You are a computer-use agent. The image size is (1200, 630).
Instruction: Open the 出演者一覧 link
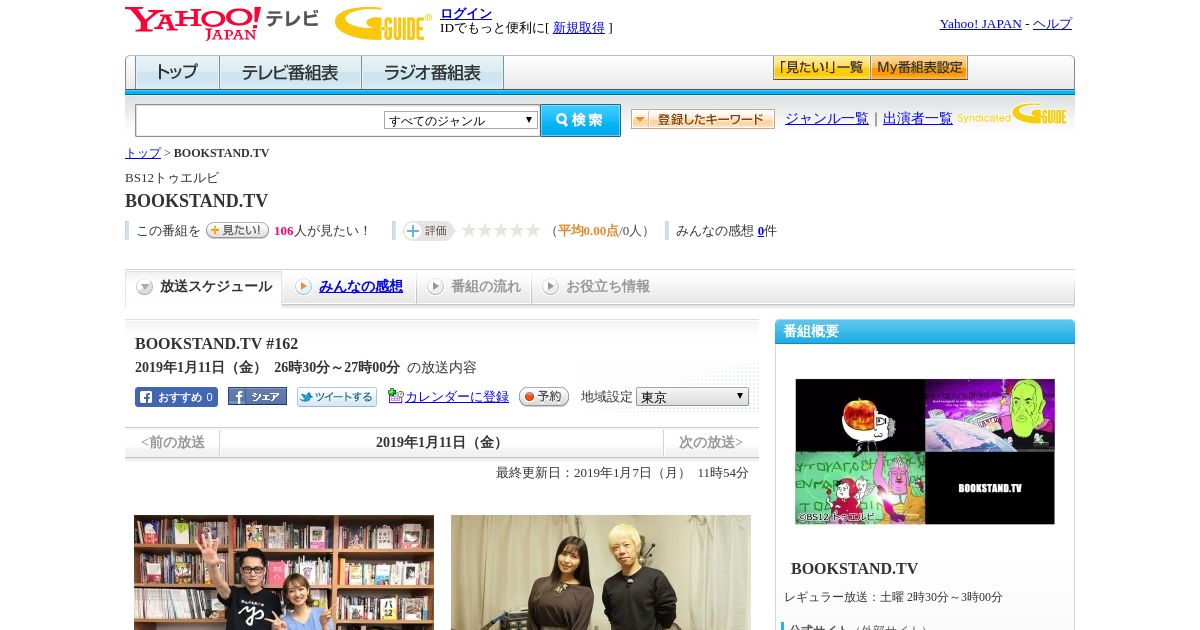tap(918, 118)
